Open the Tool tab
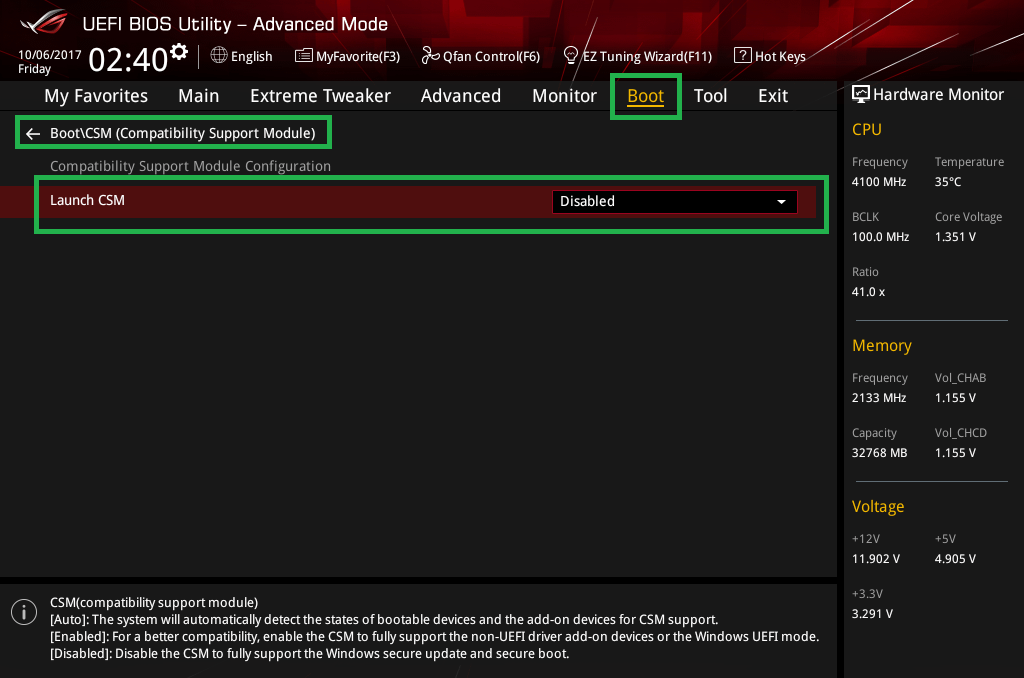 710,96
